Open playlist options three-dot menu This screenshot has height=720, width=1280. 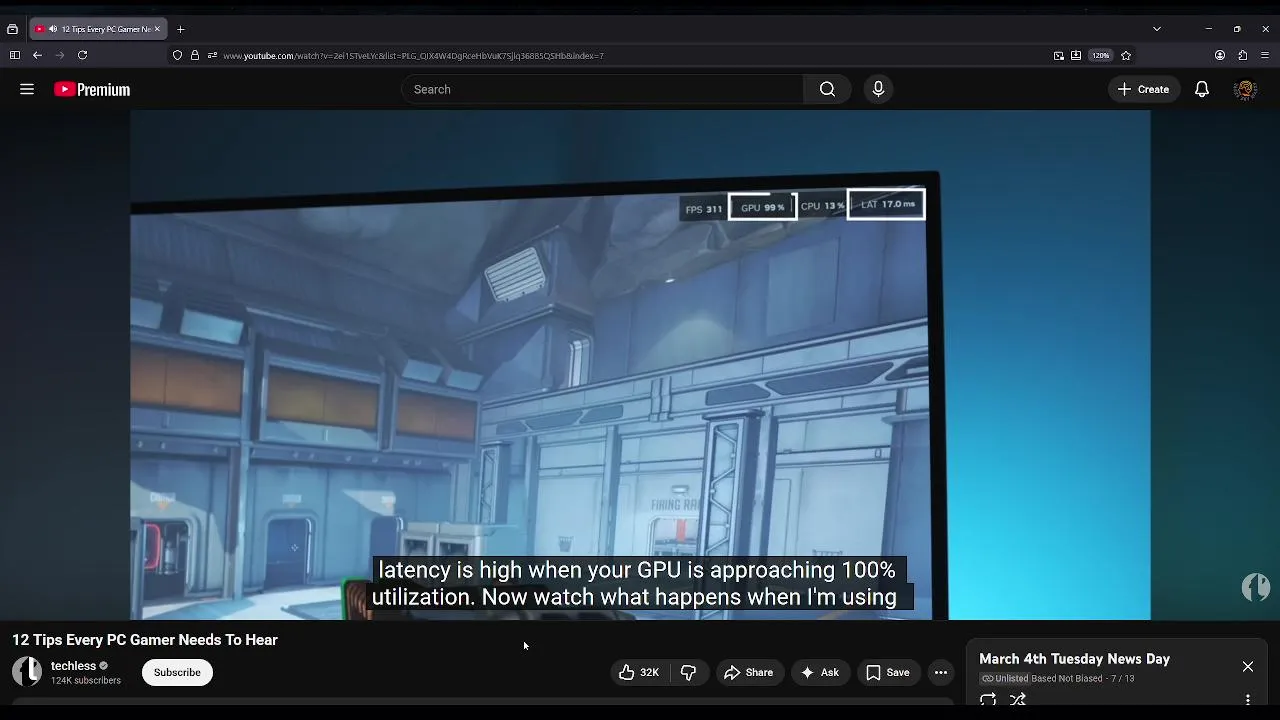click(x=1247, y=700)
